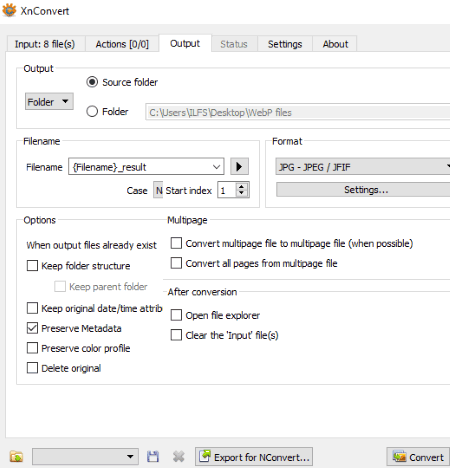Check Clear the 'Input' file(s)
This screenshot has width=450, height=468.
tap(176, 335)
